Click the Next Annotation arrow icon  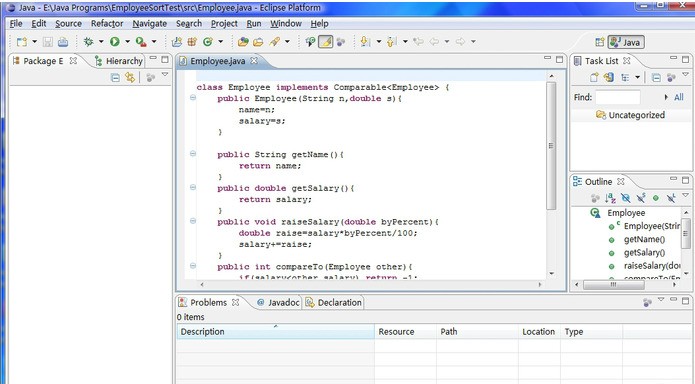366,42
